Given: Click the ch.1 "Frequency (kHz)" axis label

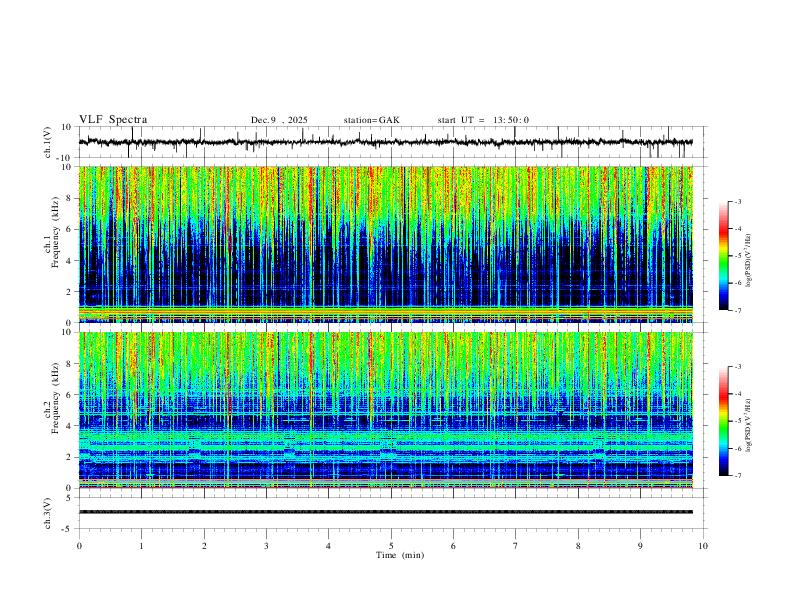Looking at the screenshot, I should tap(56, 233).
